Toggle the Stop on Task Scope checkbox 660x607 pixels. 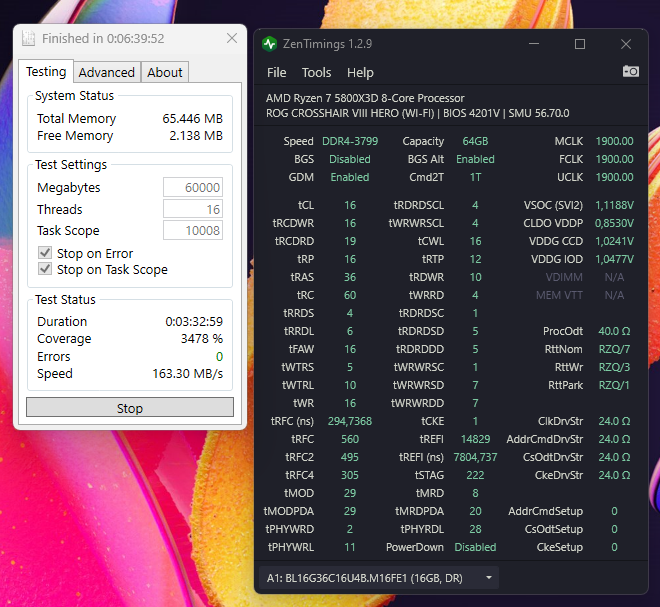pyautogui.click(x=45, y=269)
